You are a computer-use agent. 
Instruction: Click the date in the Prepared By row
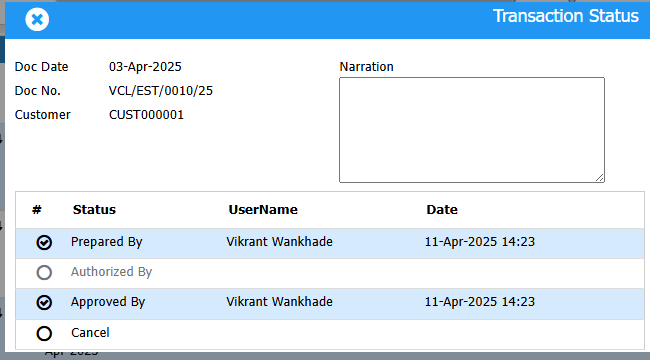point(480,242)
